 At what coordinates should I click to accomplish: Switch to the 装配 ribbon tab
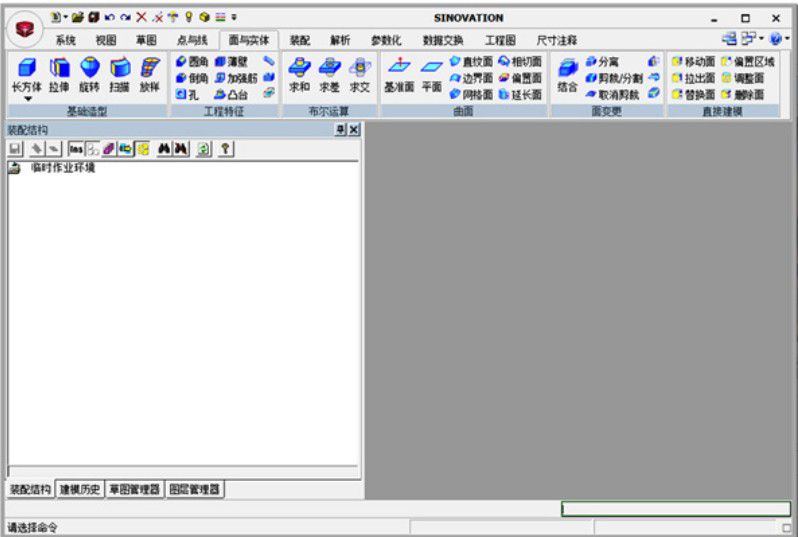point(299,40)
